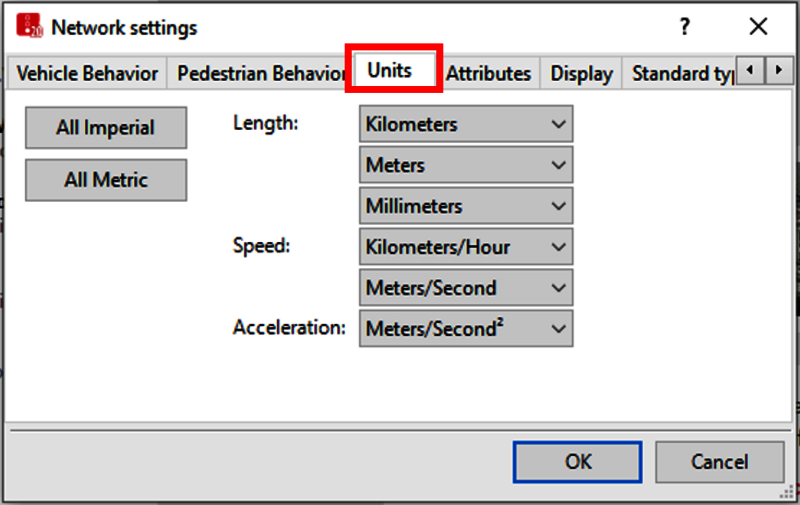Image resolution: width=800 pixels, height=505 pixels.
Task: Confirm settings with the OK button
Action: [578, 462]
